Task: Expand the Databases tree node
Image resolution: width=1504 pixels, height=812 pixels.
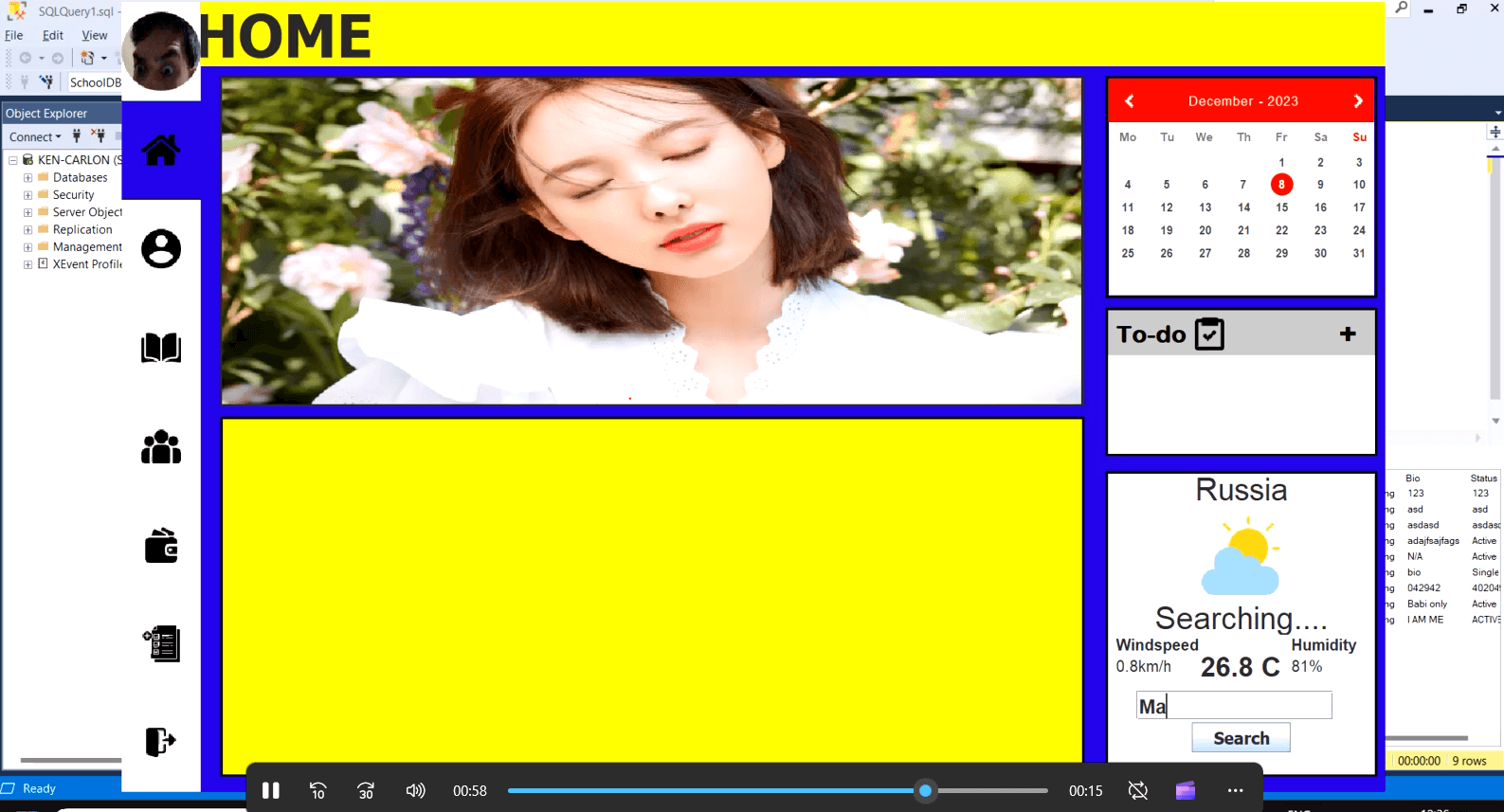Action: [27, 177]
